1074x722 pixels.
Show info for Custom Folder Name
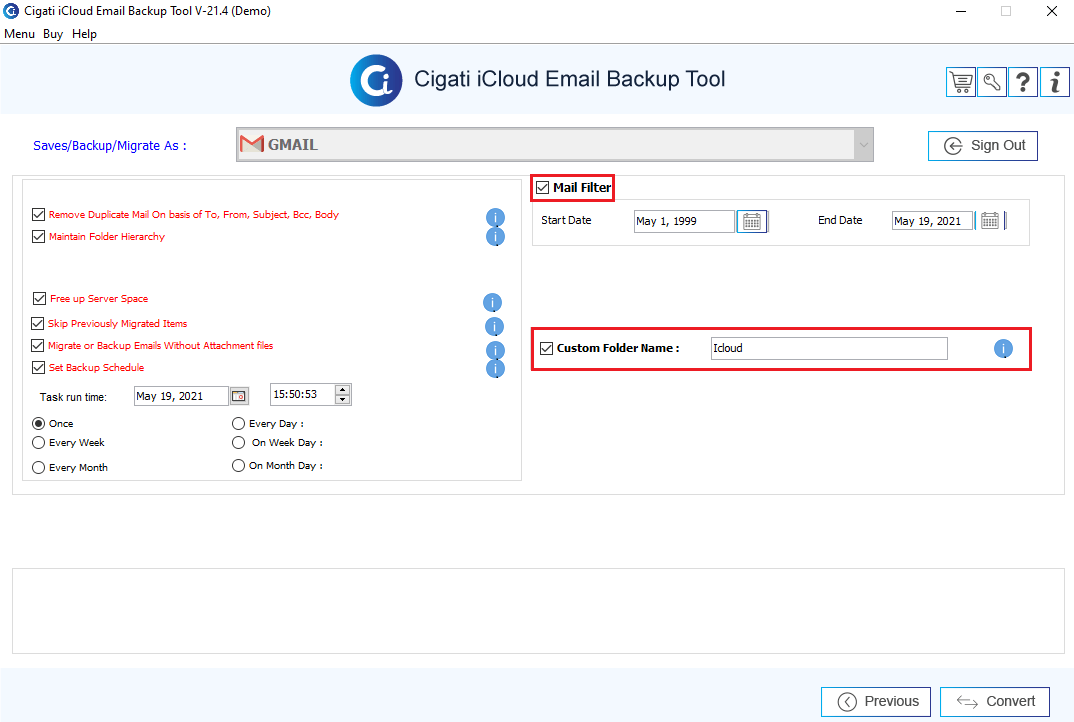click(x=1003, y=349)
